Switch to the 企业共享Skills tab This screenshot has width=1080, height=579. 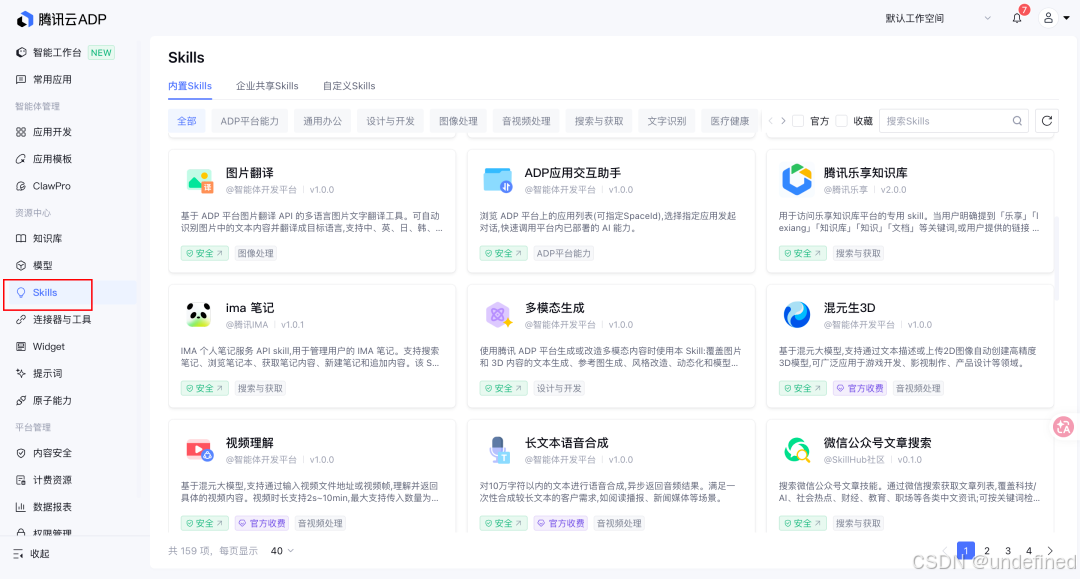tap(267, 86)
